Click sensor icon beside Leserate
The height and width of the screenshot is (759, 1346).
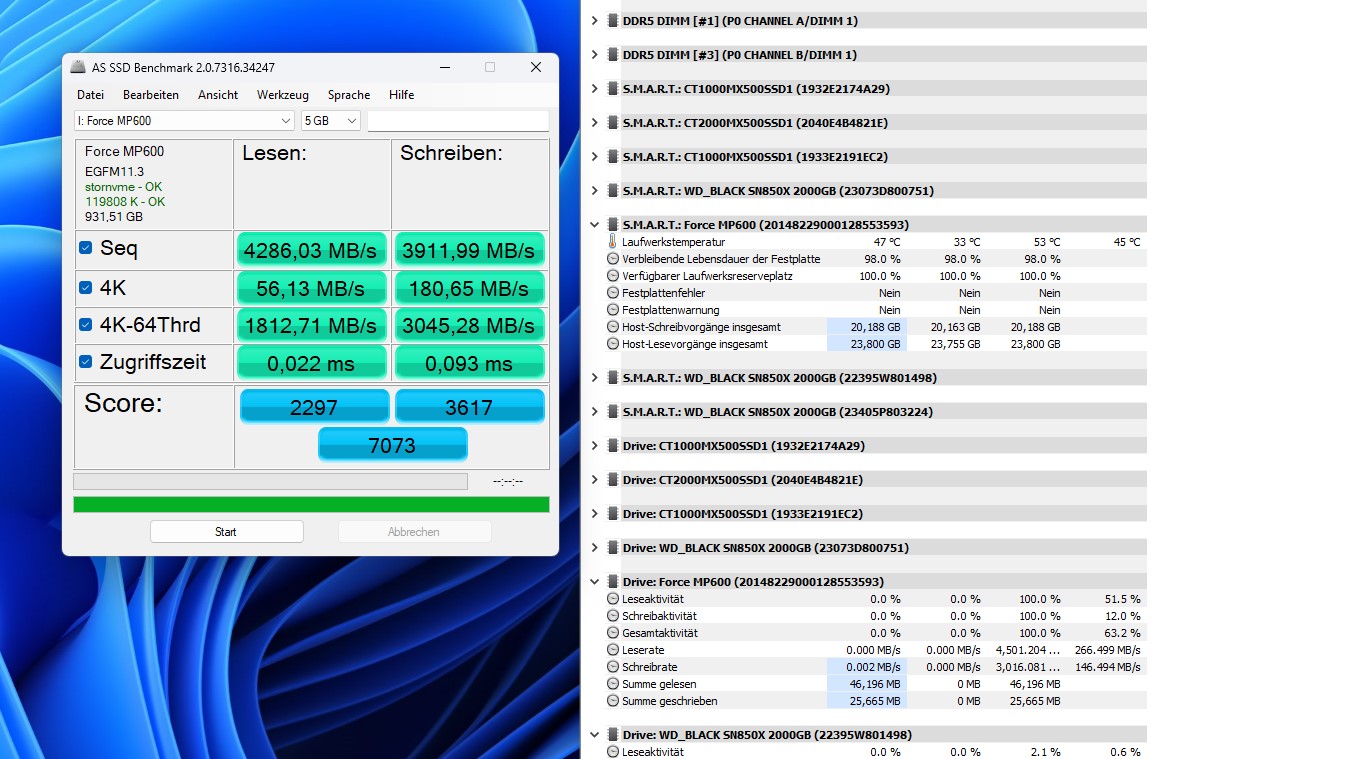pos(613,649)
